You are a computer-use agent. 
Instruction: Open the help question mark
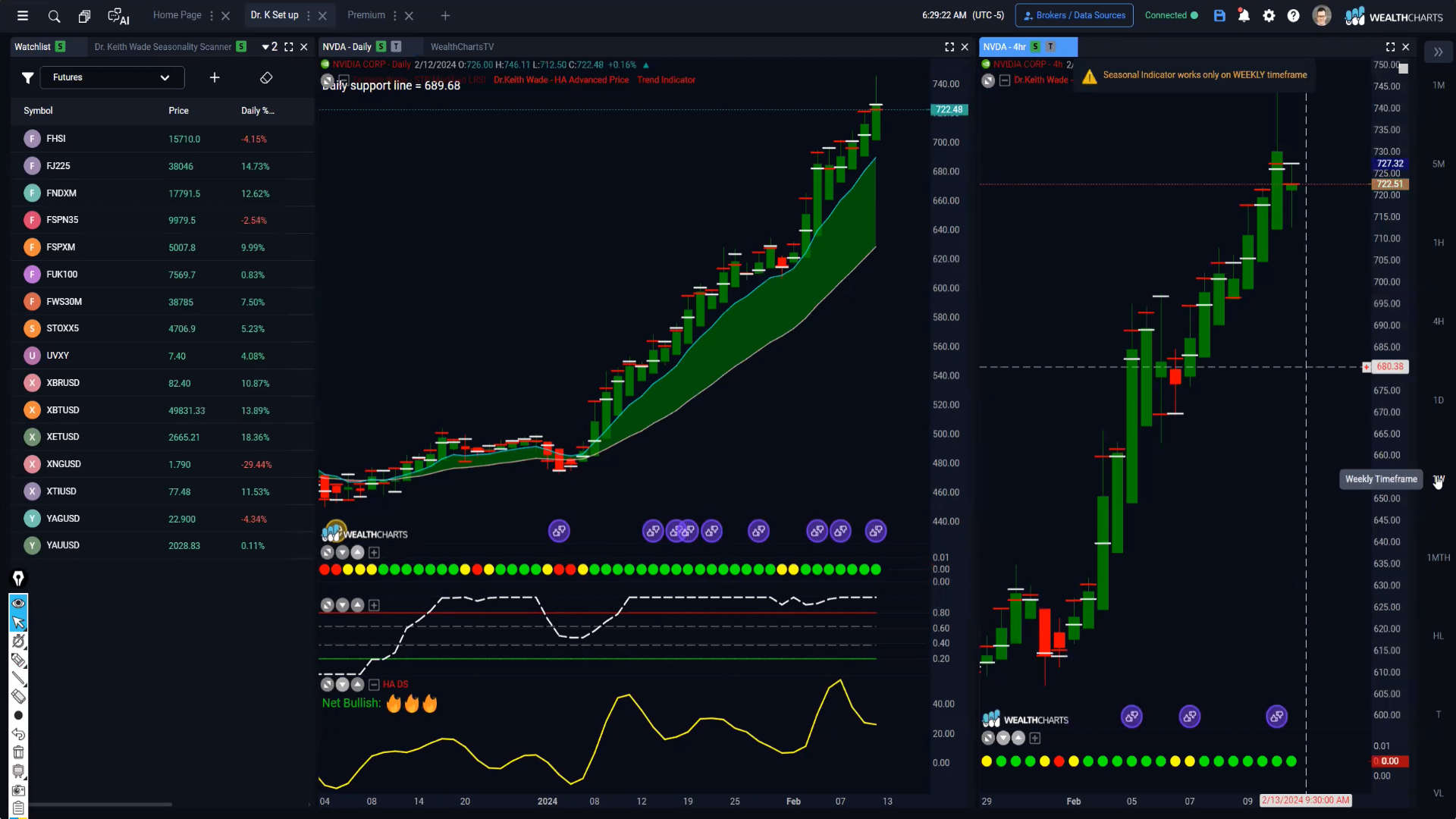(x=1294, y=15)
